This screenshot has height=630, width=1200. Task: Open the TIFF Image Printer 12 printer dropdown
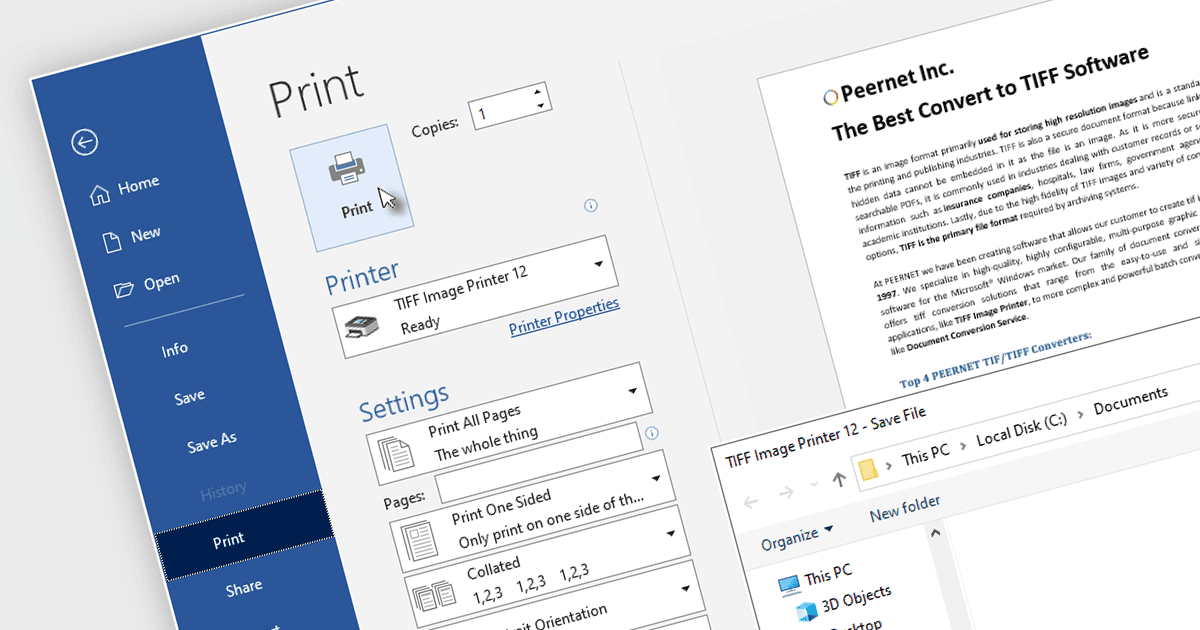click(599, 265)
